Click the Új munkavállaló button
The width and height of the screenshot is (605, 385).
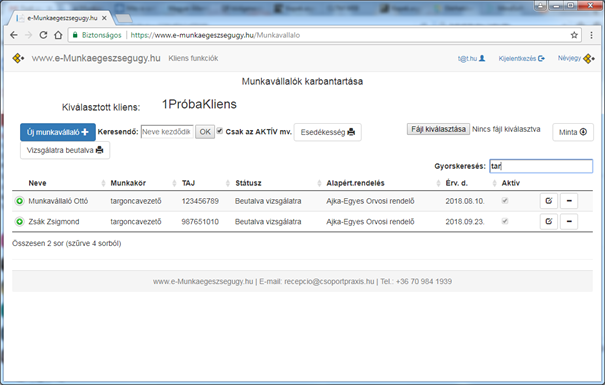point(58,132)
